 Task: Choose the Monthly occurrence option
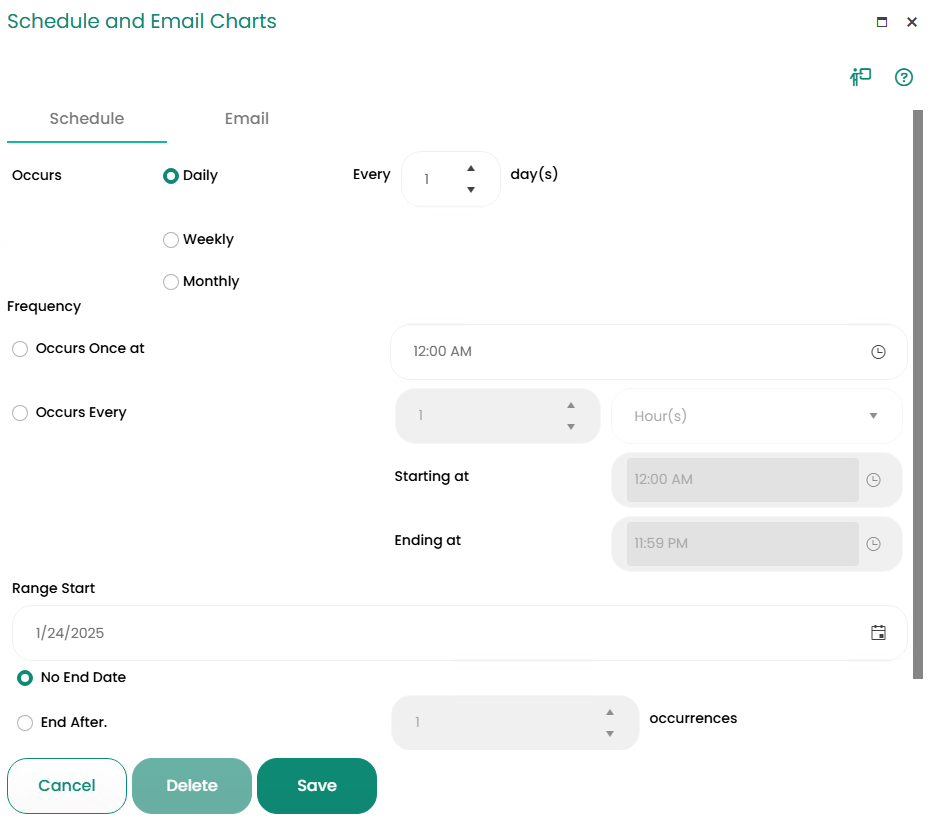click(x=171, y=282)
